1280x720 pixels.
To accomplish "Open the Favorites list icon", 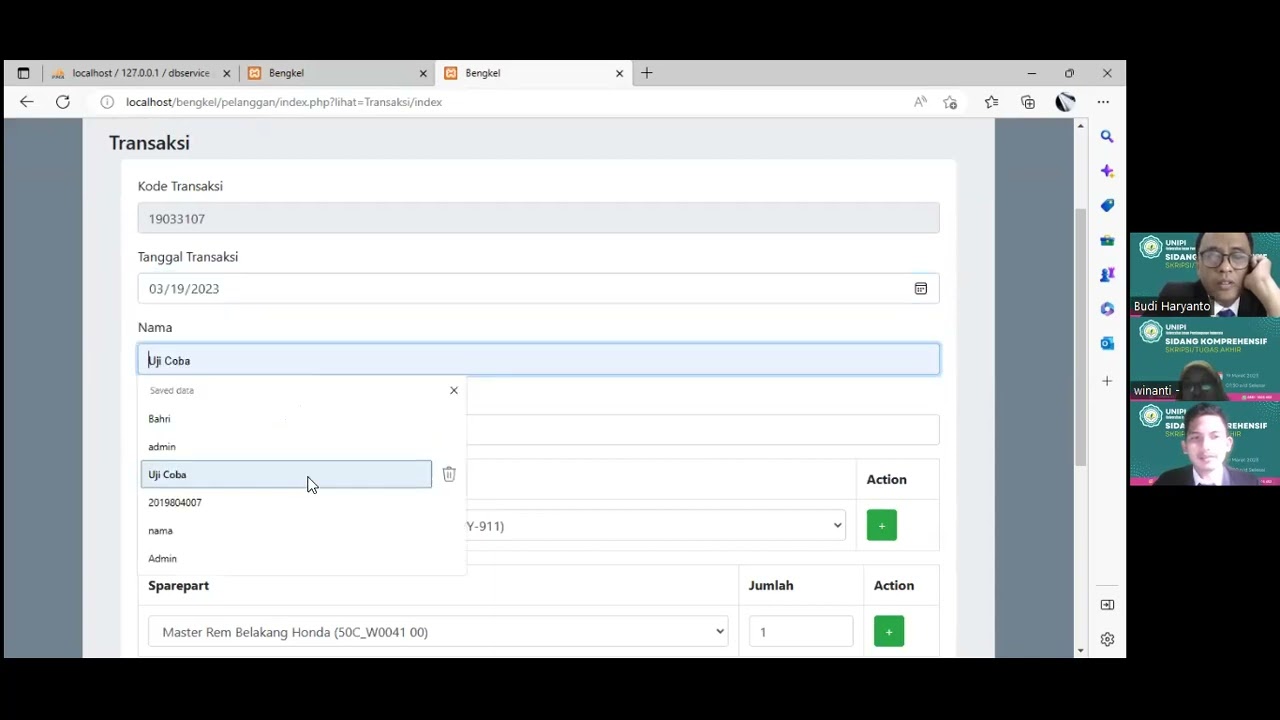I will pos(991,102).
